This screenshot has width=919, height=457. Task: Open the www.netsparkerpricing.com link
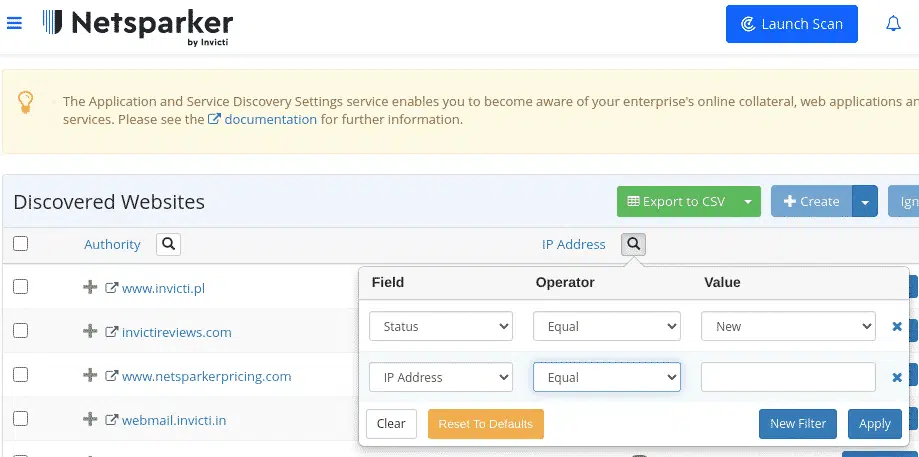pyautogui.click(x=206, y=376)
